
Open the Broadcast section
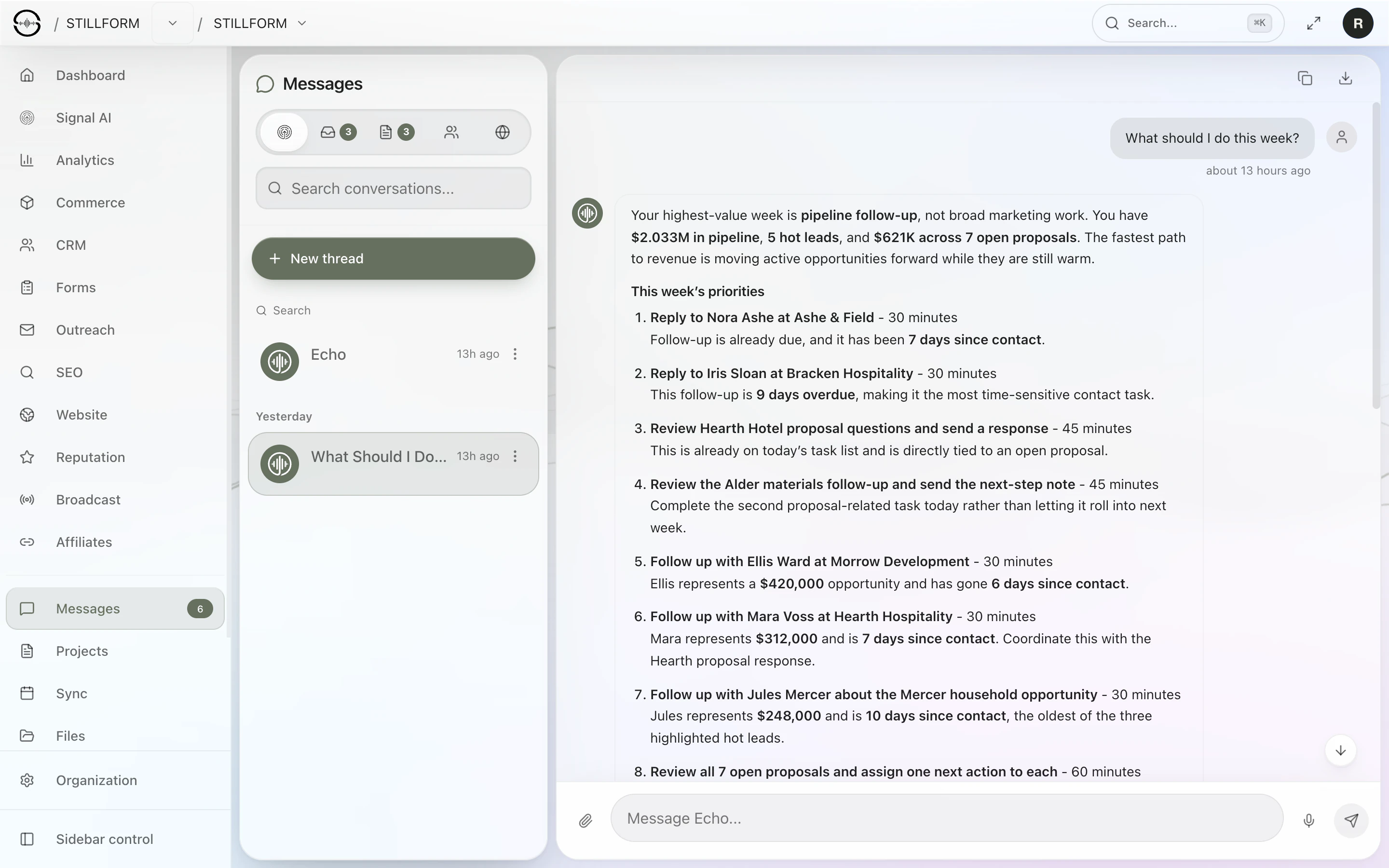coord(115,500)
